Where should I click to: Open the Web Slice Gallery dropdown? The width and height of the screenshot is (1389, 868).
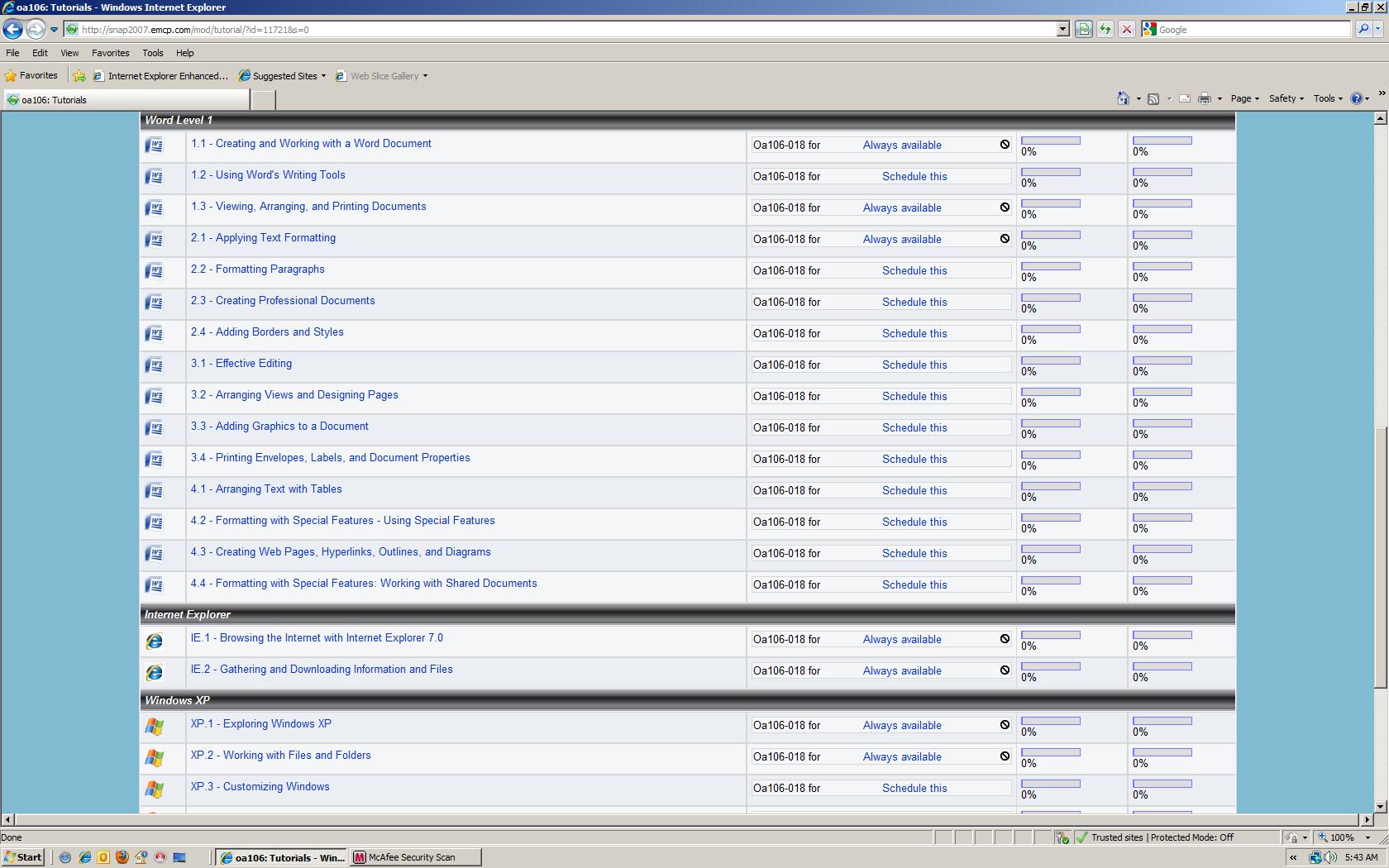pyautogui.click(x=425, y=76)
